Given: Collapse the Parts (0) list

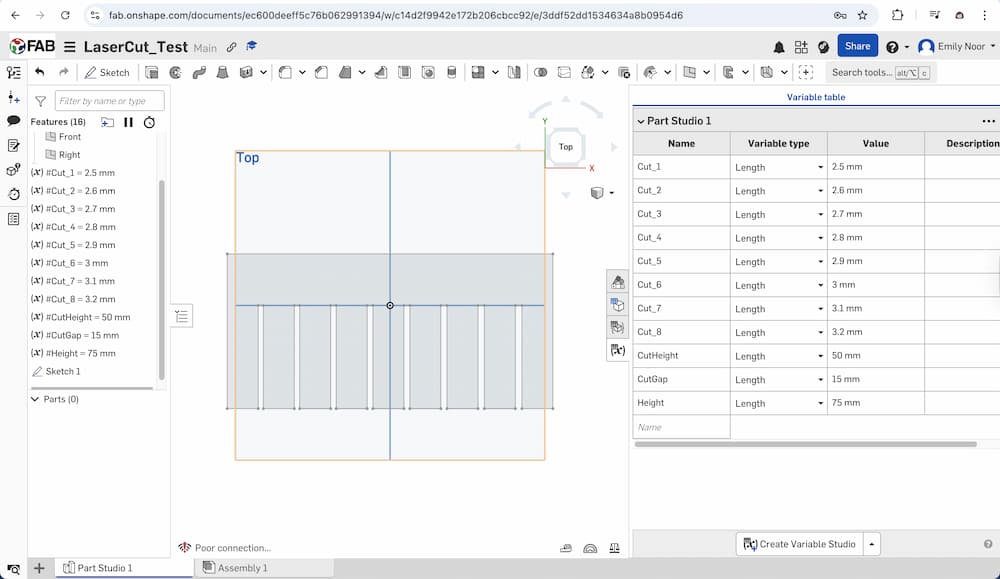Looking at the screenshot, I should [35, 399].
